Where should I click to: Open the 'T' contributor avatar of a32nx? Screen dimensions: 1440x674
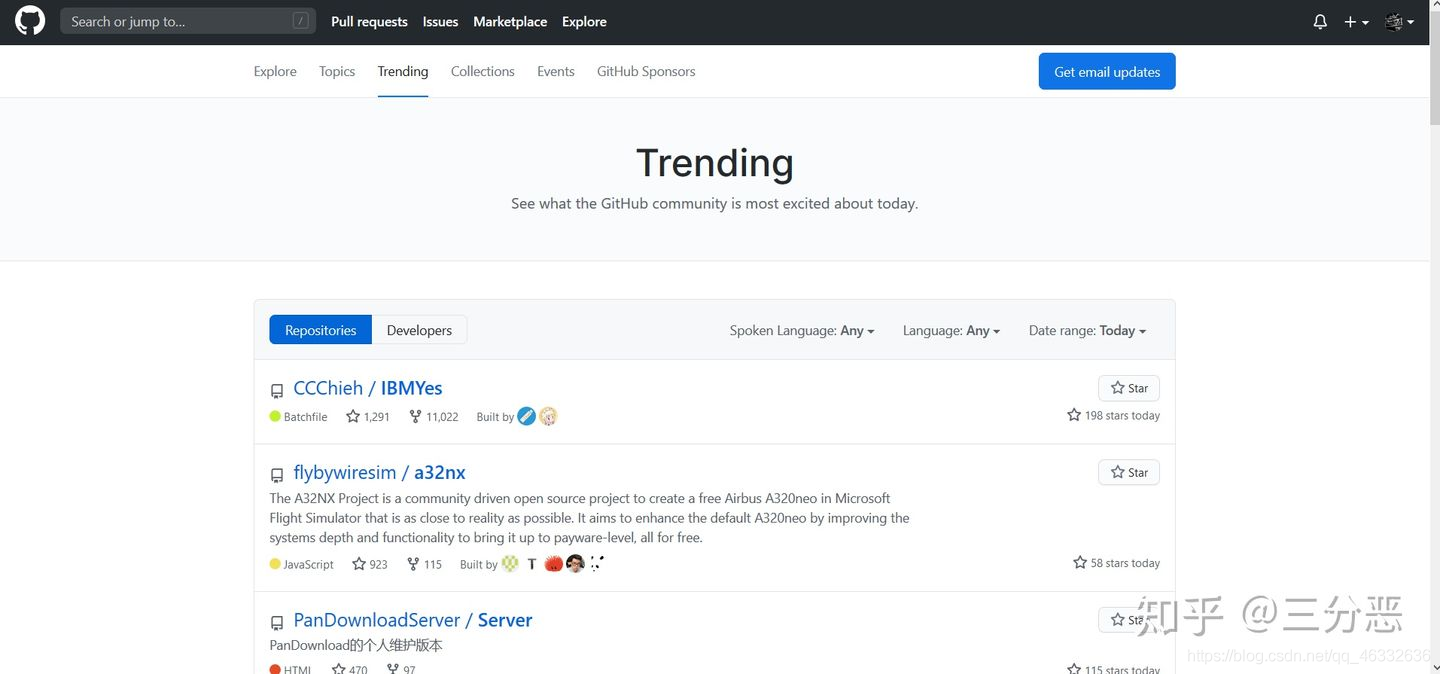click(x=532, y=564)
